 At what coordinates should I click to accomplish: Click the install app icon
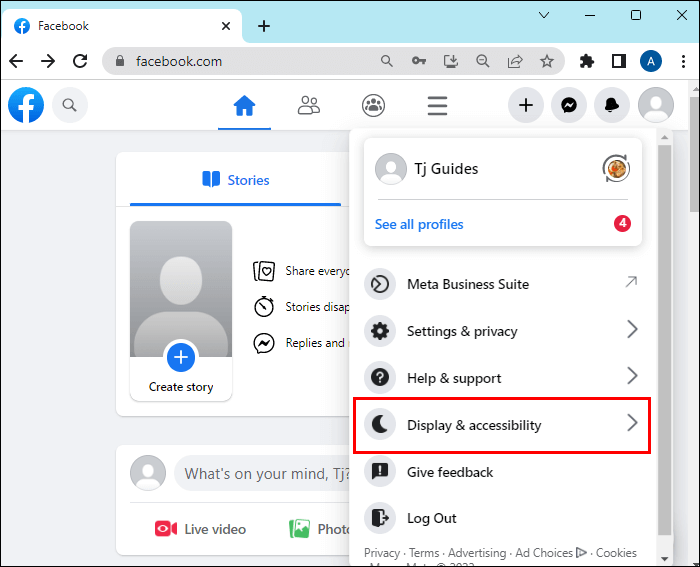tap(450, 61)
